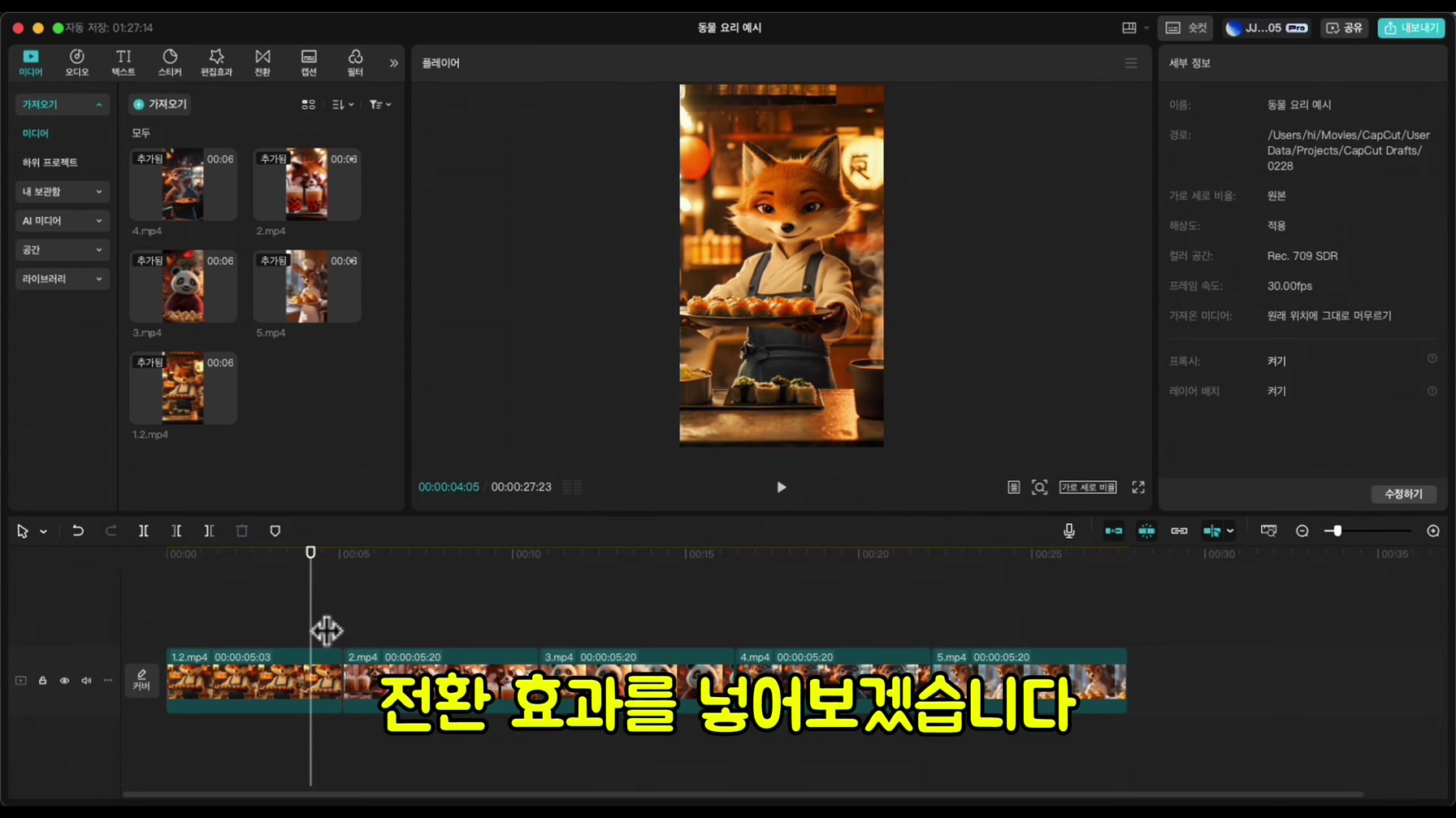Click the track thumbnail display icon
Screen dimensions: 1456x818
(x=21, y=680)
